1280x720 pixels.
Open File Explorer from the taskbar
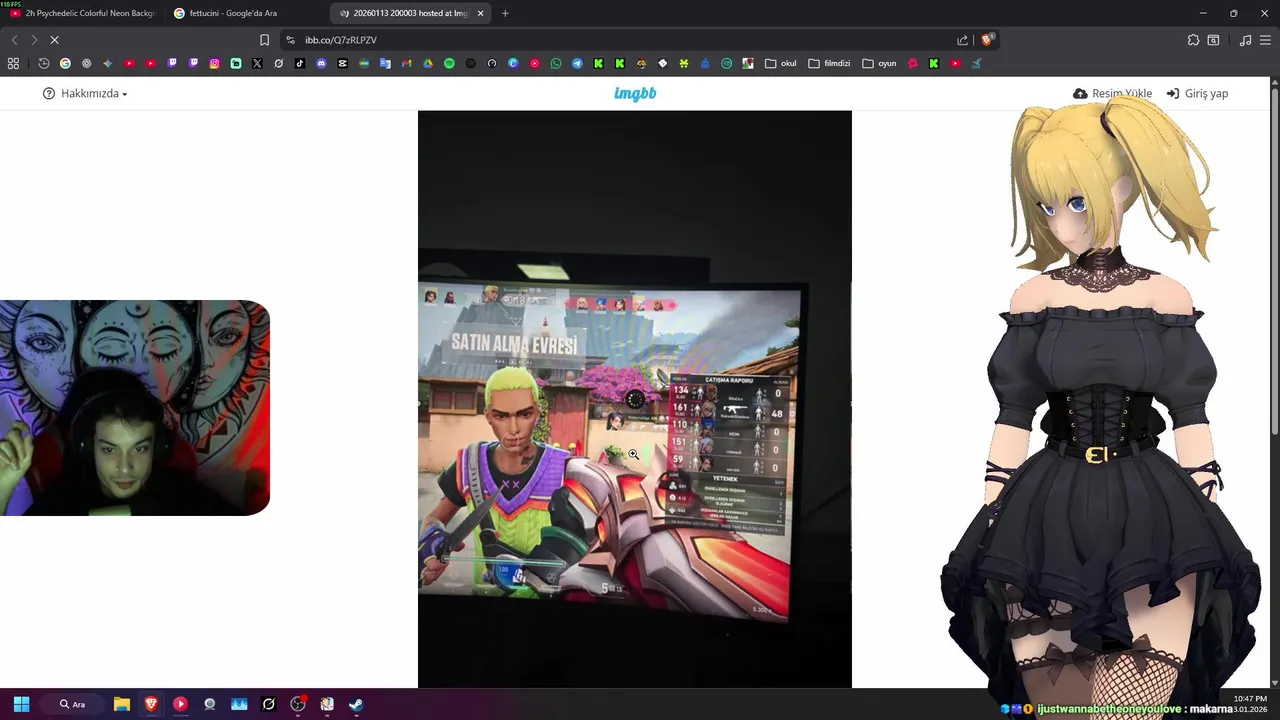(122, 704)
